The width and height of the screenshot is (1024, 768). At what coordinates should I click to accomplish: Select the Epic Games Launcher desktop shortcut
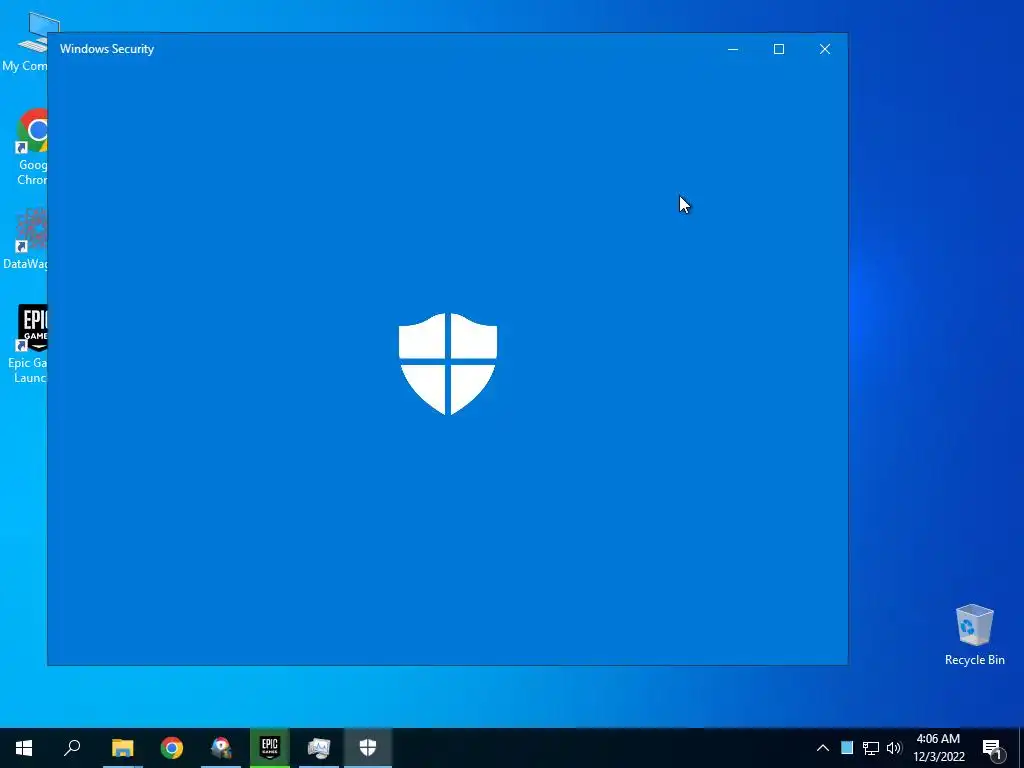[28, 344]
